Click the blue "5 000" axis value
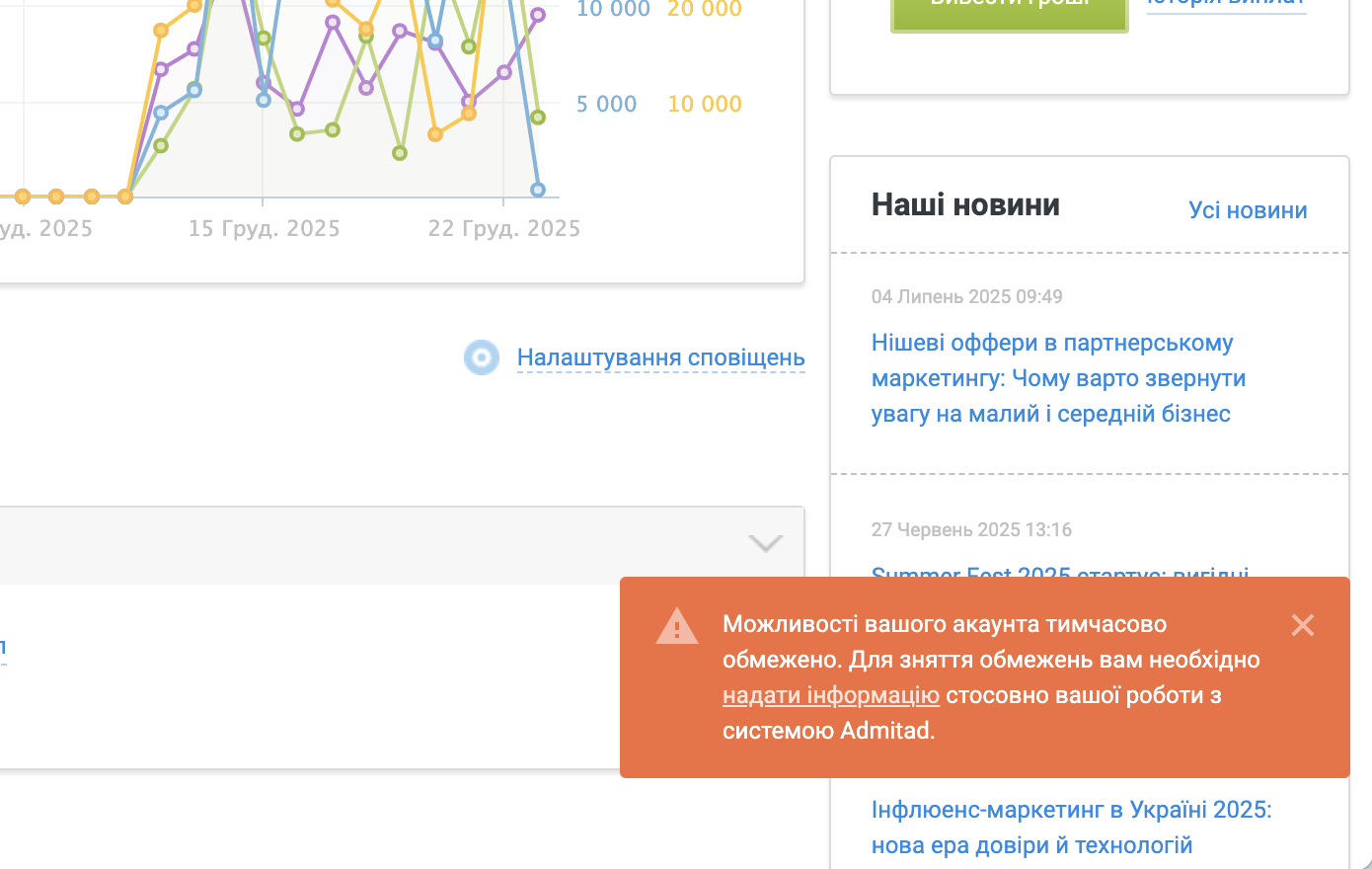 click(x=606, y=105)
